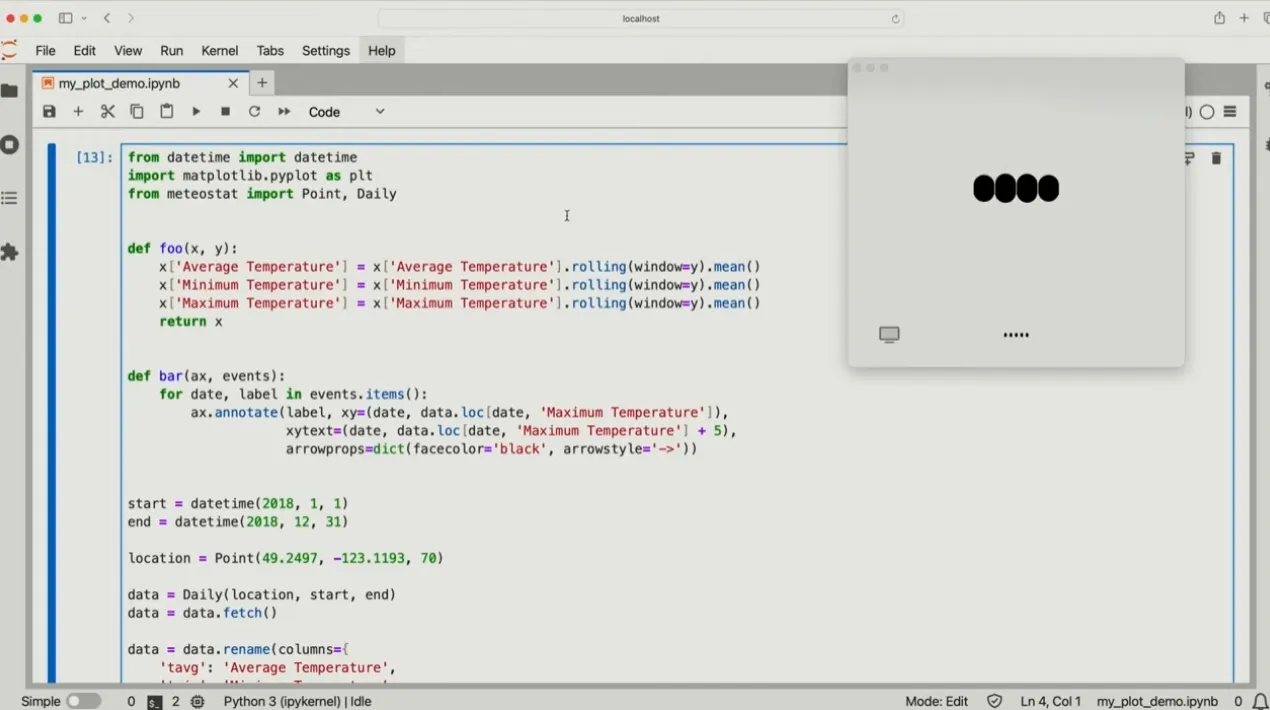Delete the cell with trash icon
This screenshot has width=1270, height=710.
(1216, 158)
